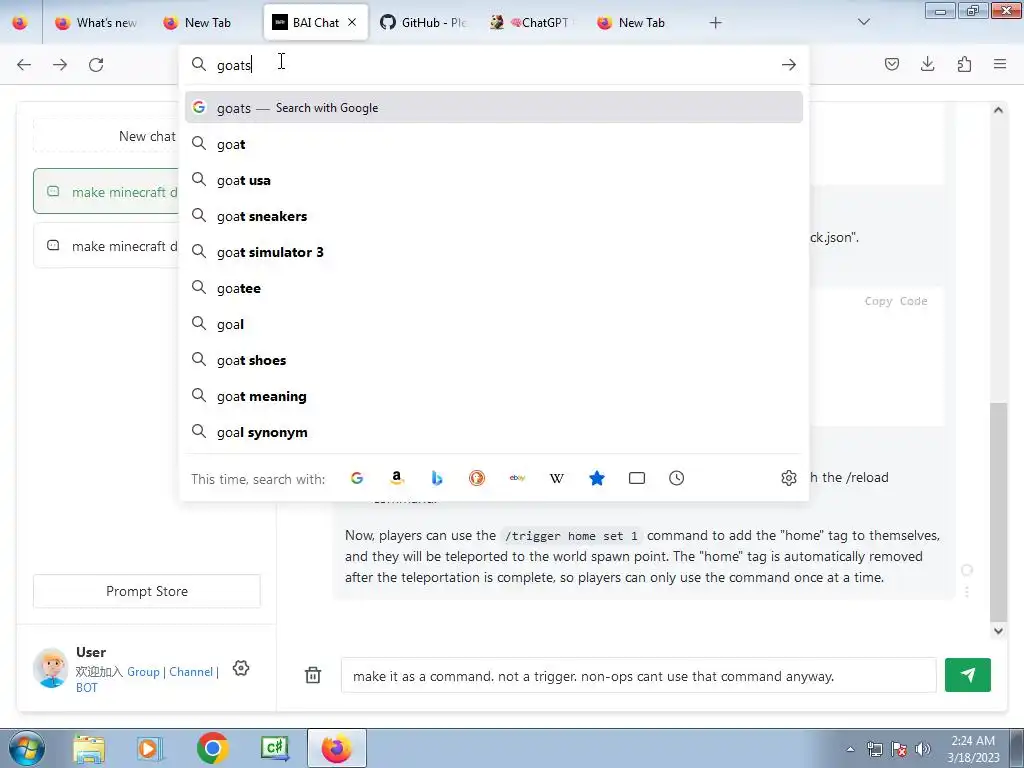Open the second 'make minecraft d' chat
The image size is (1024, 768).
106,246
